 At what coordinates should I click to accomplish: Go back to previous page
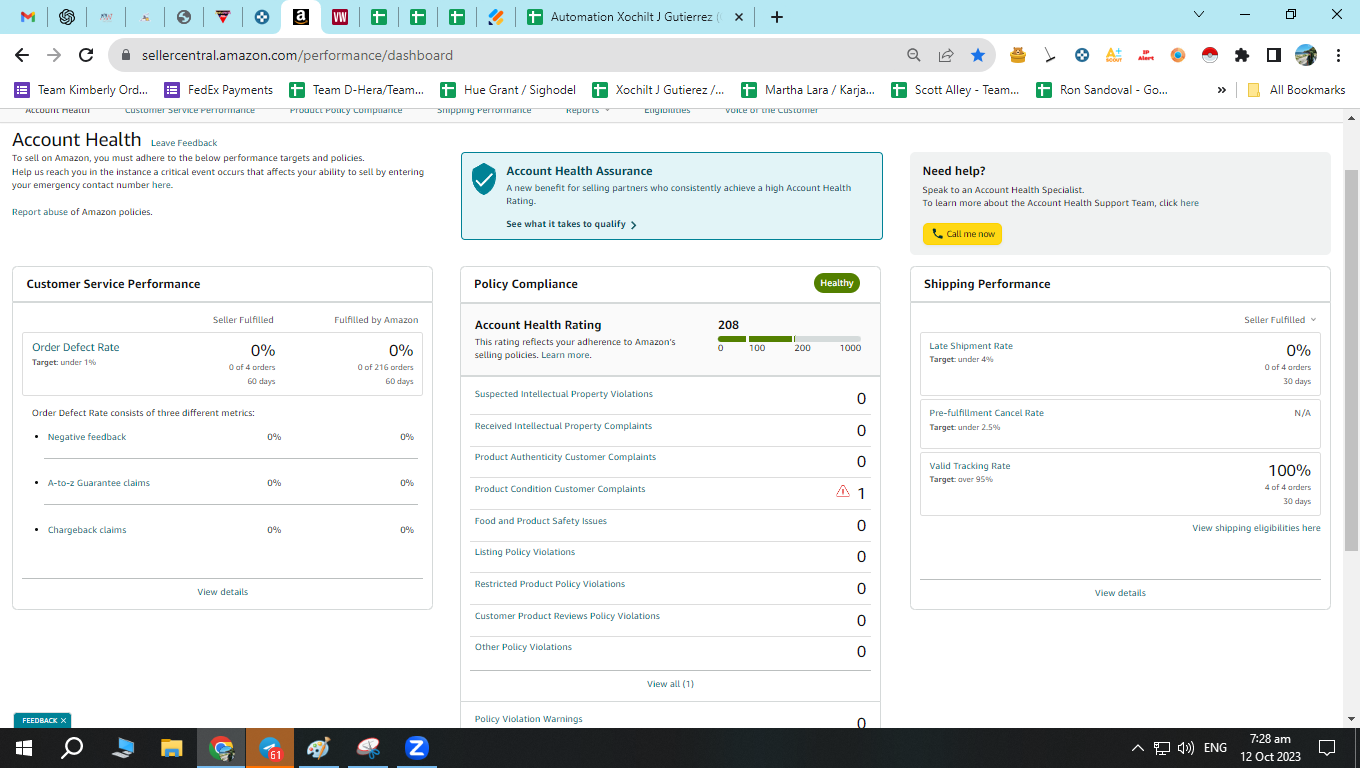point(22,55)
